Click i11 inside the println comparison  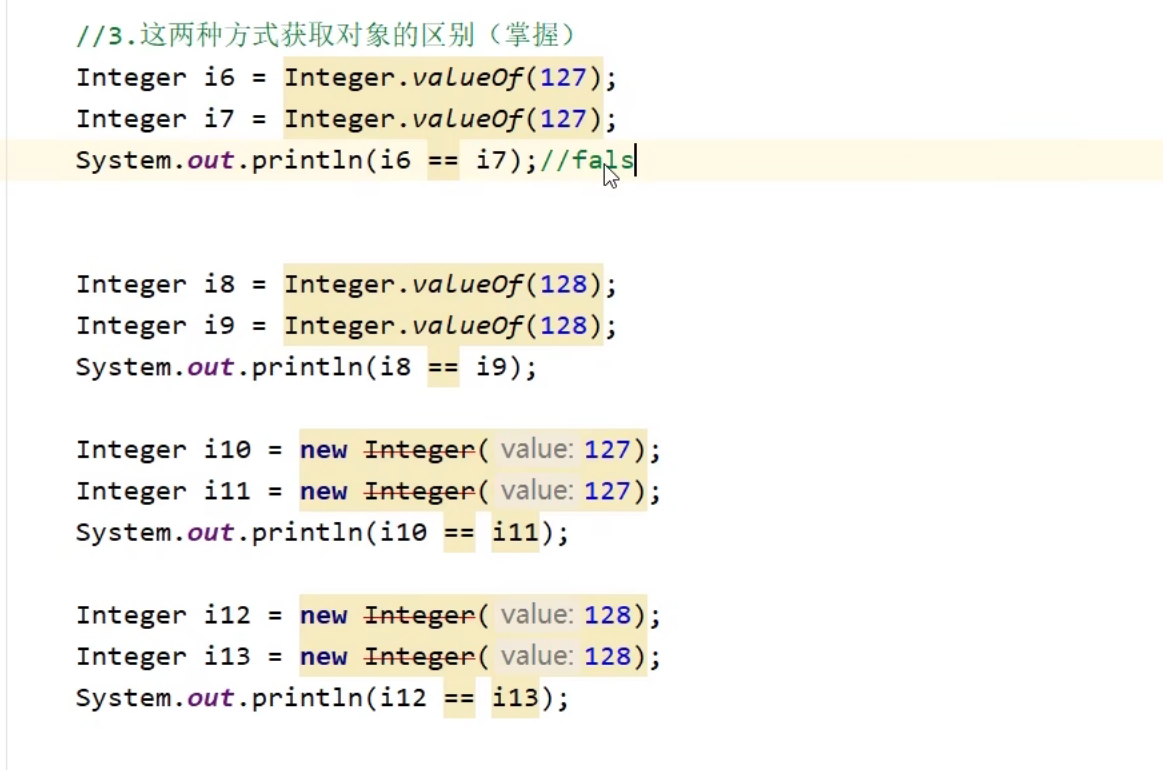coord(515,533)
